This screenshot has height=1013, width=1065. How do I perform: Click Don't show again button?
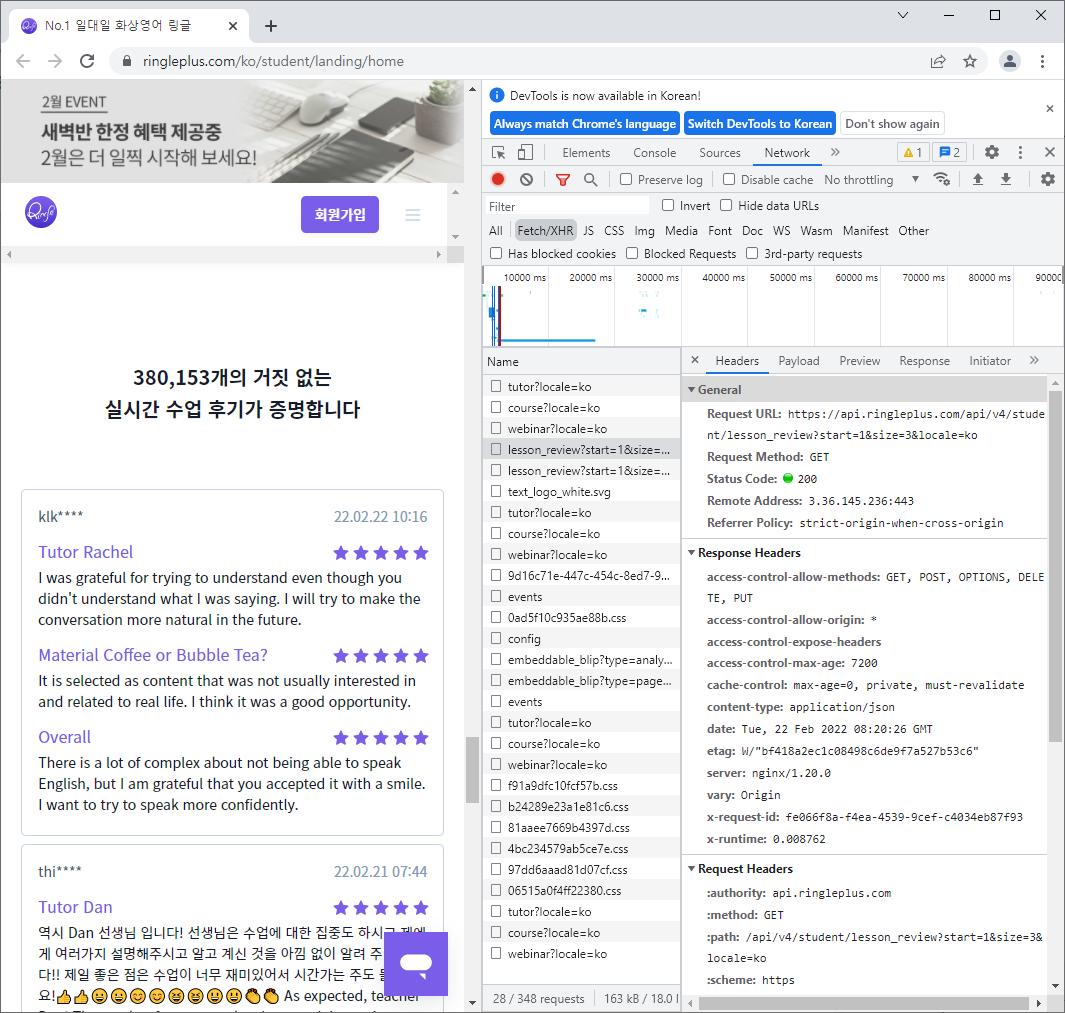892,124
